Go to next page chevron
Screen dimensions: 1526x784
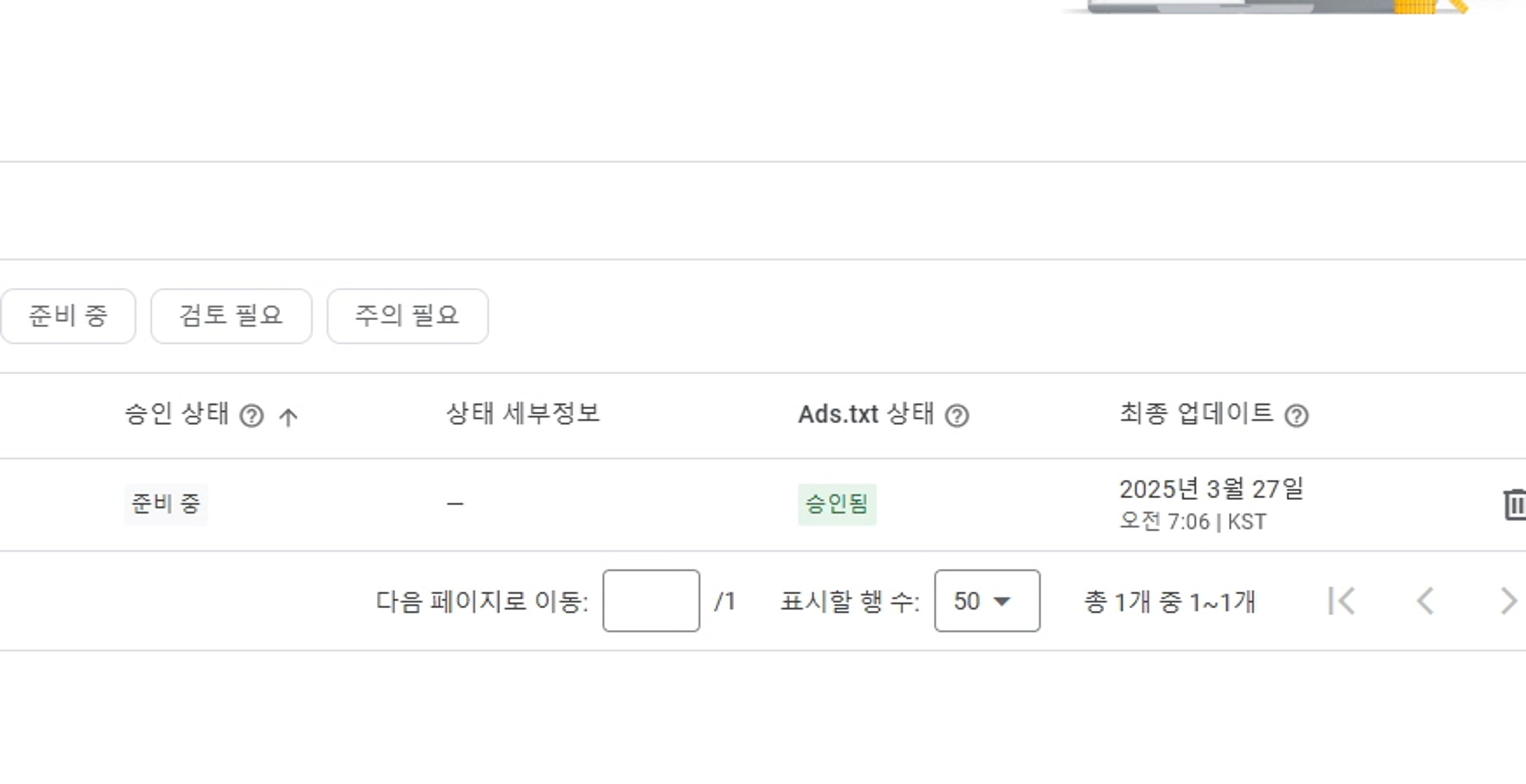click(x=1508, y=601)
